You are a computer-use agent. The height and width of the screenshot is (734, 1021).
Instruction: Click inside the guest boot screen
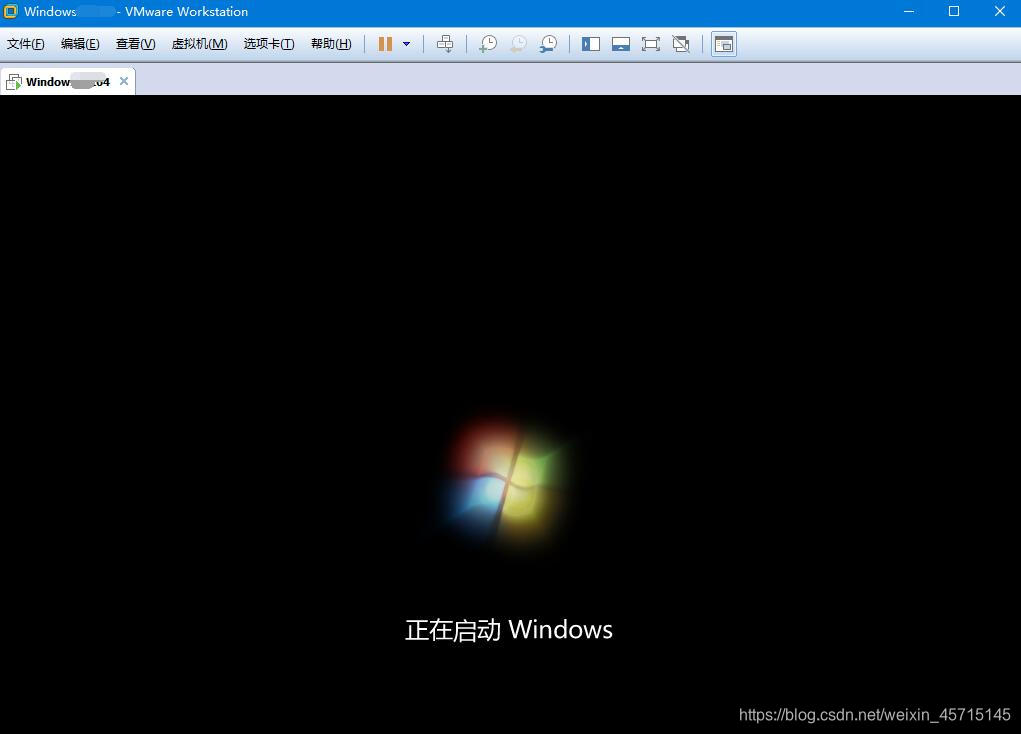tap(510, 414)
